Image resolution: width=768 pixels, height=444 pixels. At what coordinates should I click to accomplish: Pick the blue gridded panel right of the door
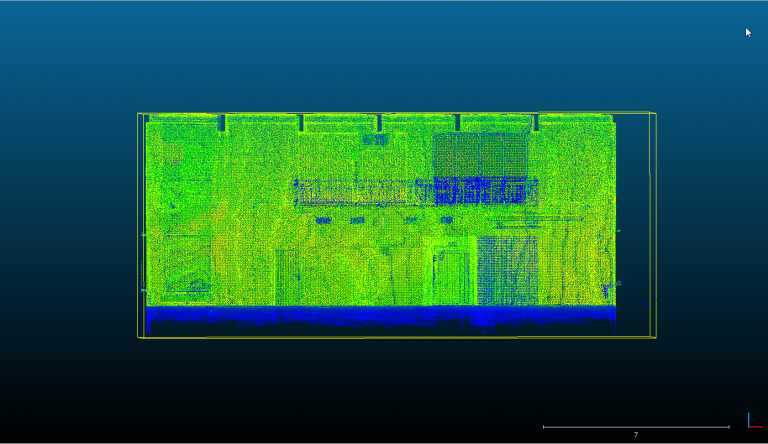(x=507, y=270)
